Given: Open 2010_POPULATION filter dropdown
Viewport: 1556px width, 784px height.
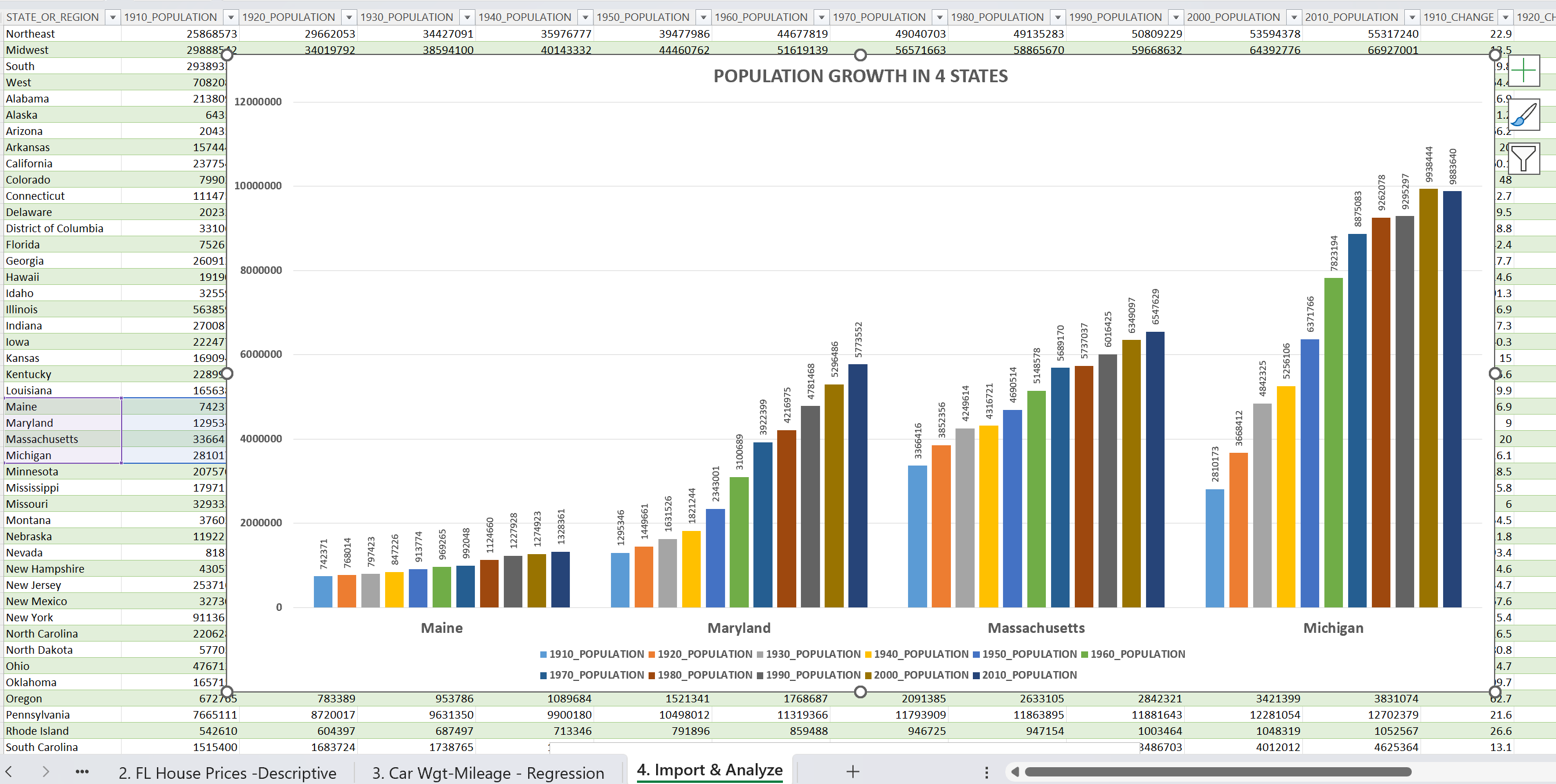Looking at the screenshot, I should point(1412,17).
